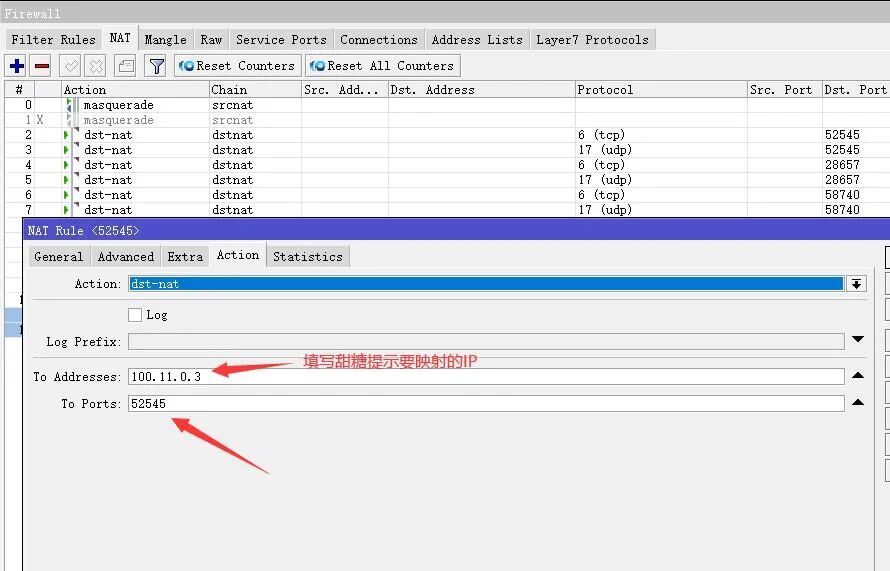Select rule 0 masquerade row
The width and height of the screenshot is (890, 571).
(x=447, y=105)
